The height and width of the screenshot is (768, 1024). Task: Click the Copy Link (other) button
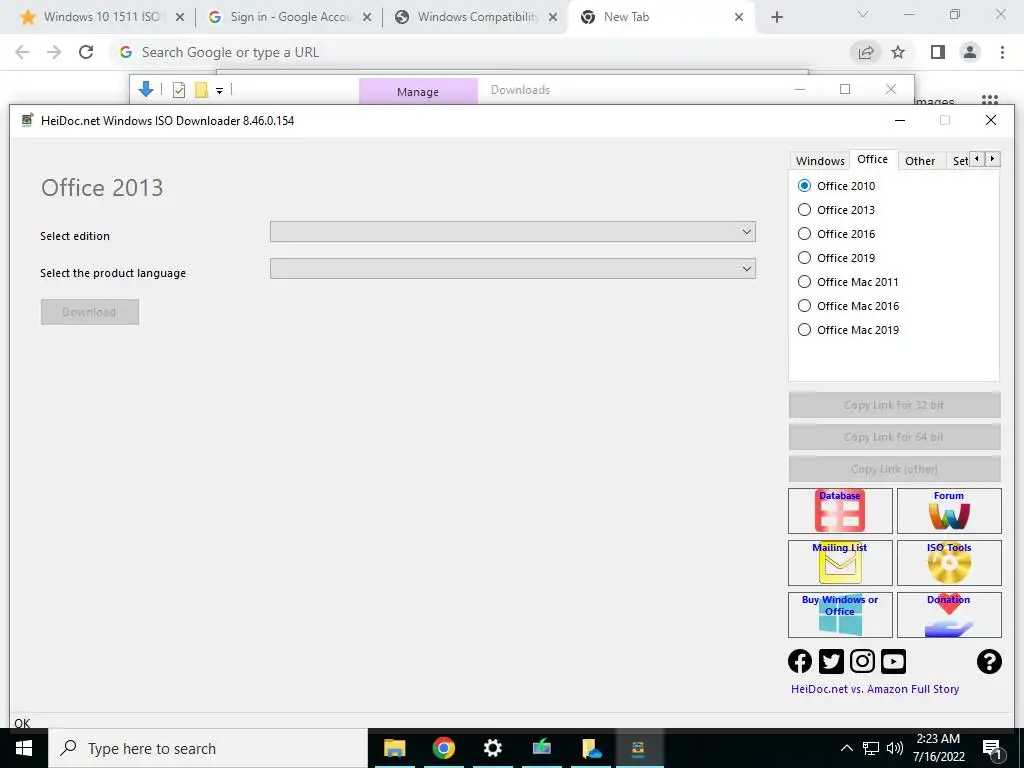click(894, 469)
